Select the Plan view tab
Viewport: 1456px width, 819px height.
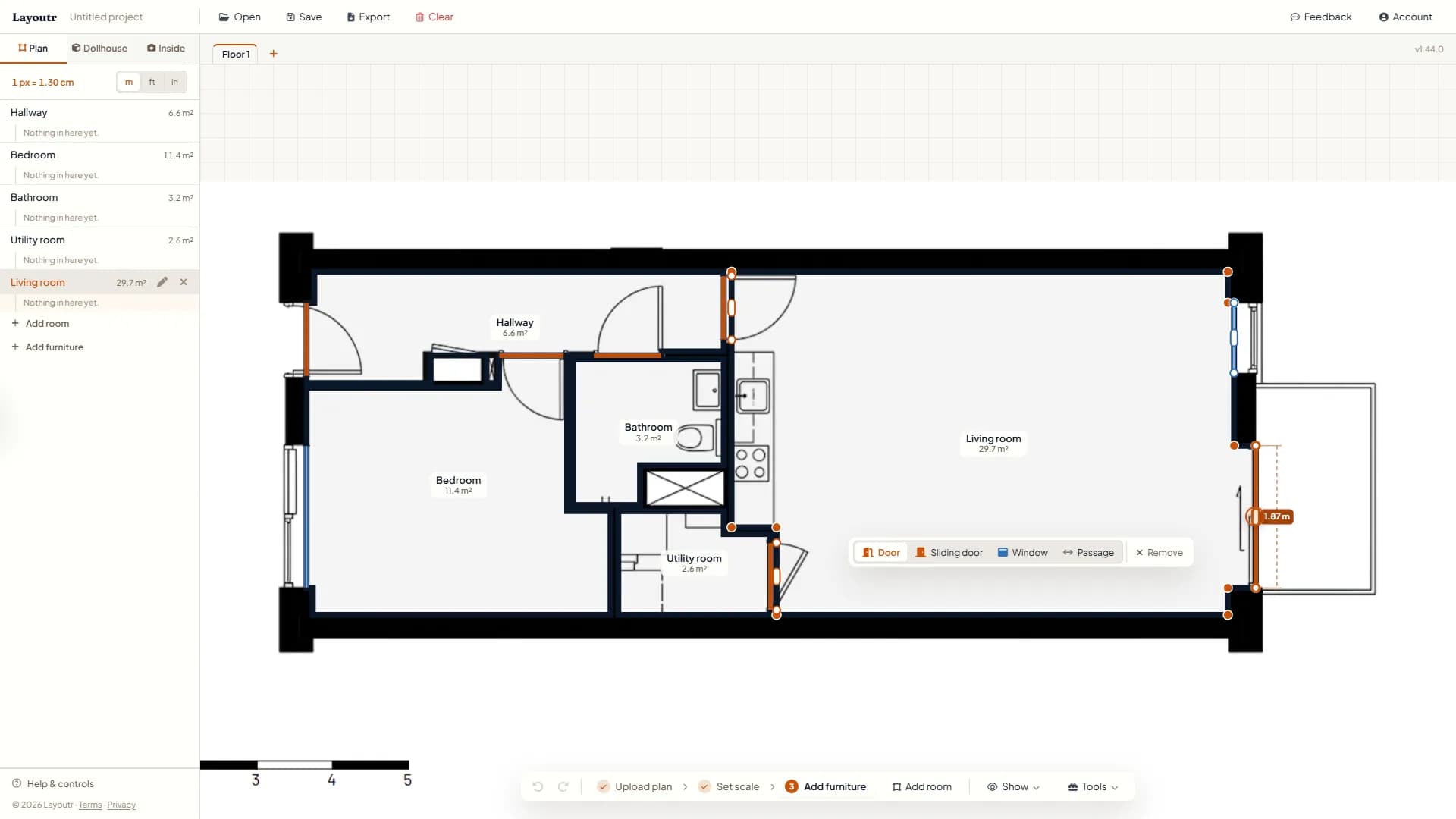pos(33,48)
